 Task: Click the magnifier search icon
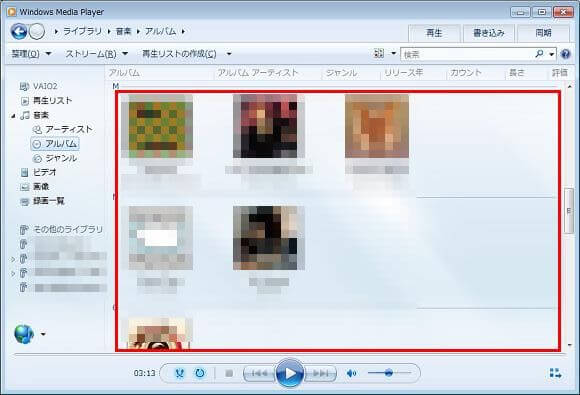539,54
